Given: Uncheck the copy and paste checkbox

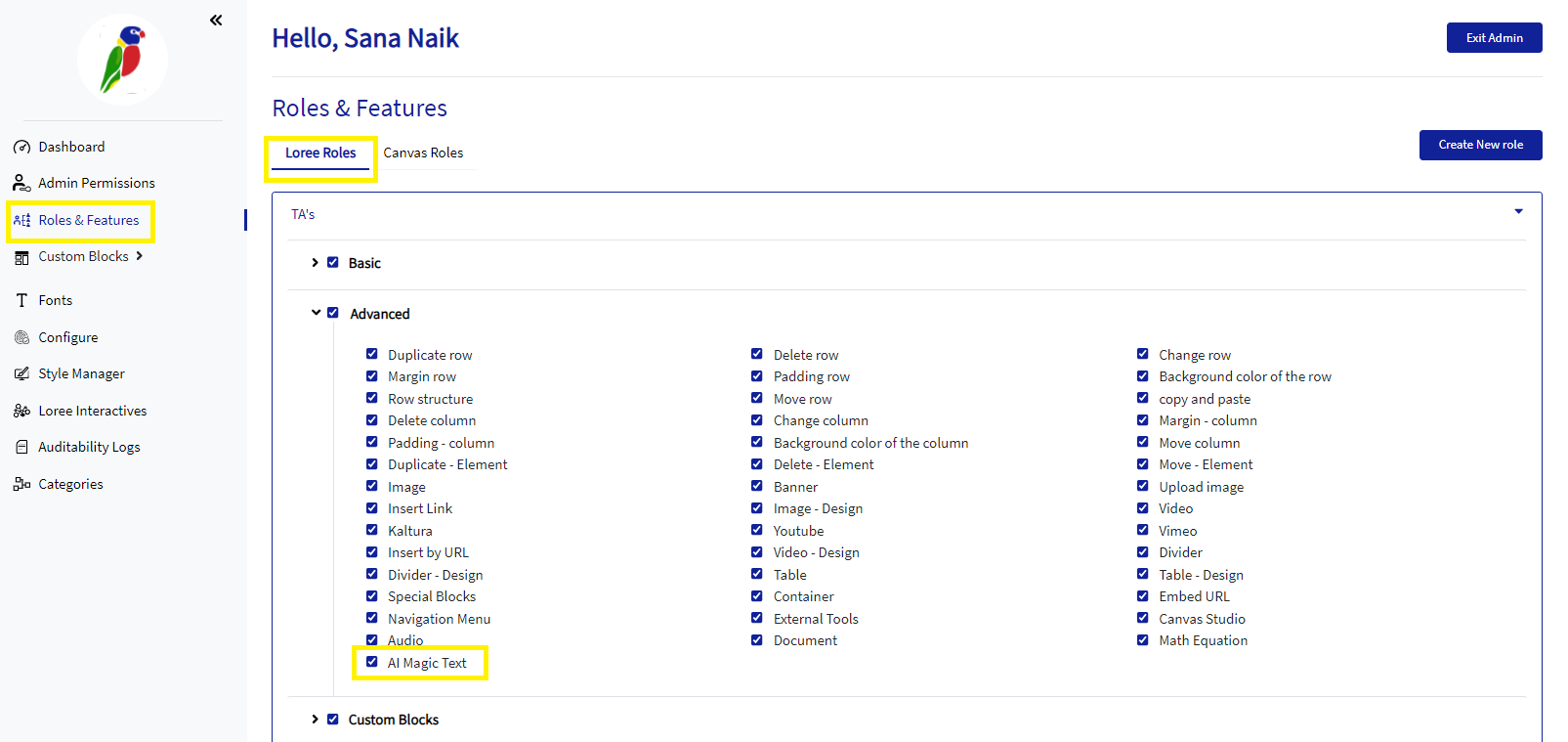Looking at the screenshot, I should pyautogui.click(x=1143, y=398).
